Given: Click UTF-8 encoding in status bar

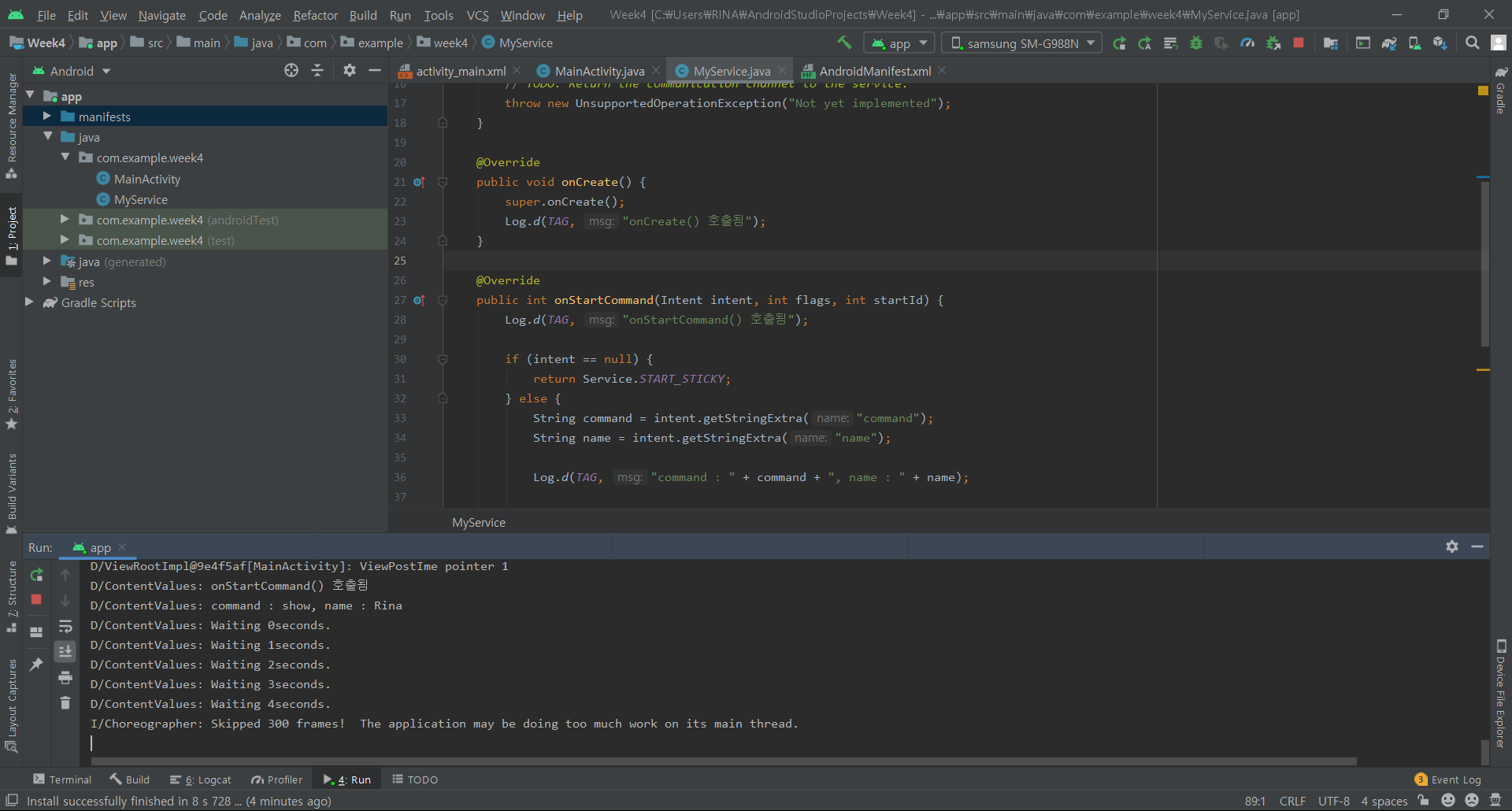Looking at the screenshot, I should point(1334,801).
